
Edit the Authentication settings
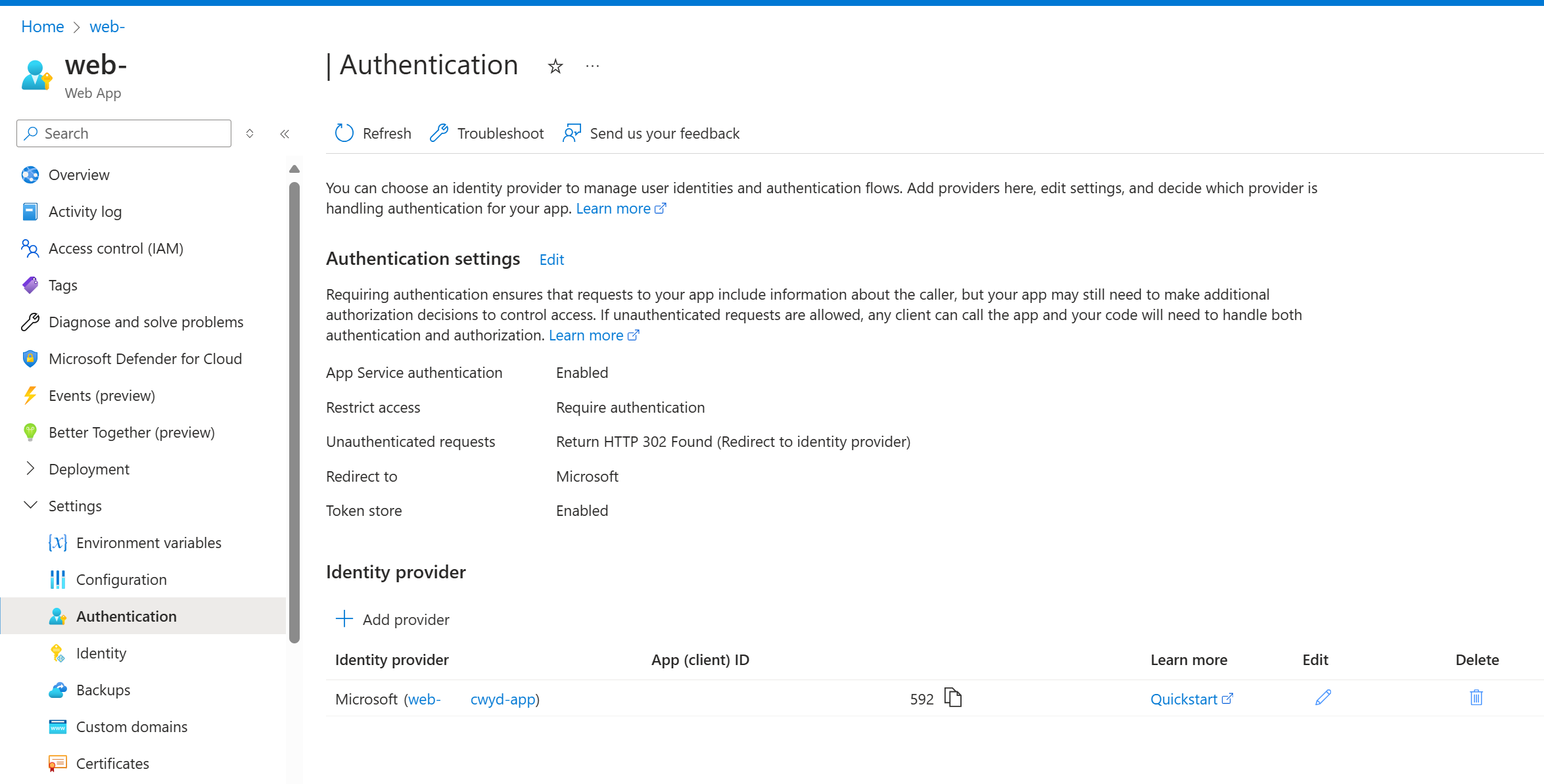coord(551,260)
